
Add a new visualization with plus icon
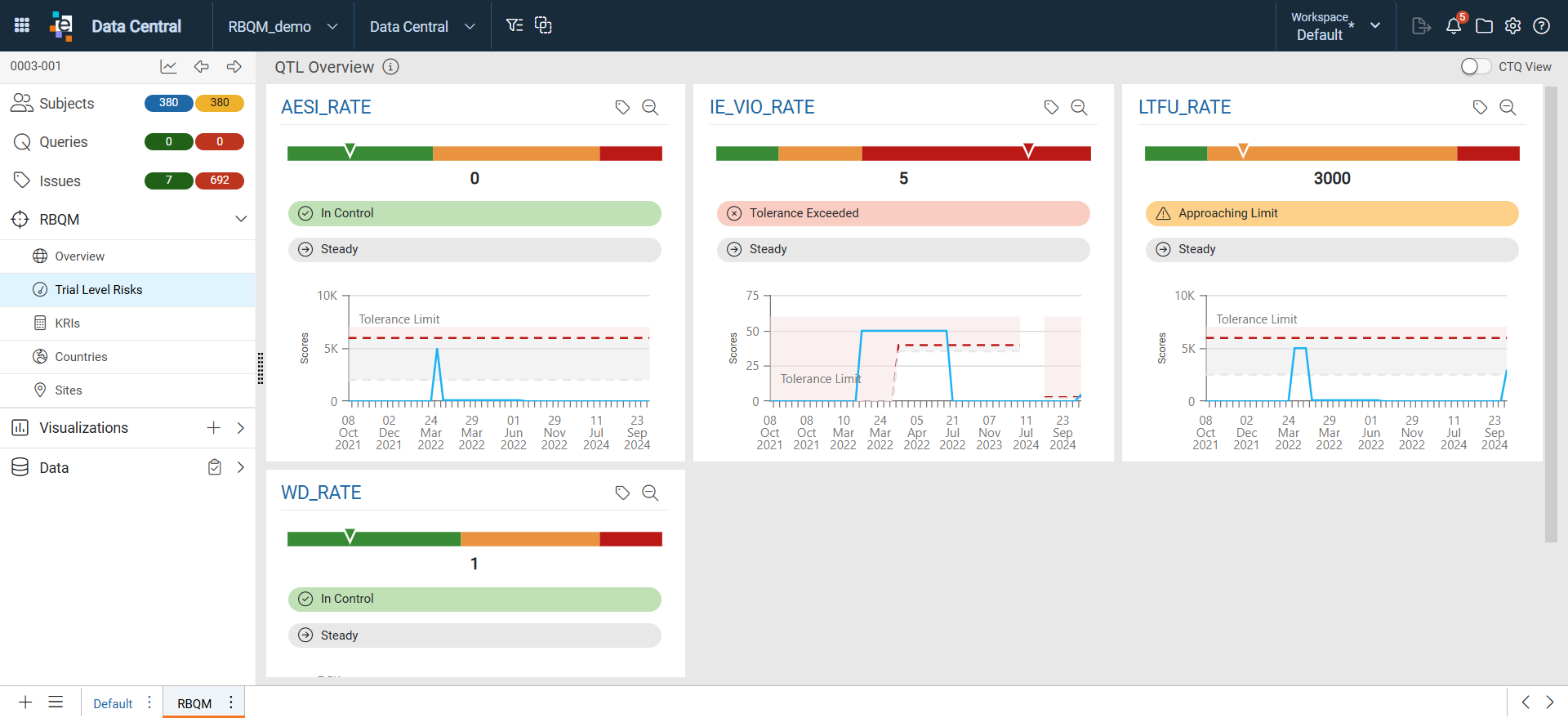pos(213,428)
